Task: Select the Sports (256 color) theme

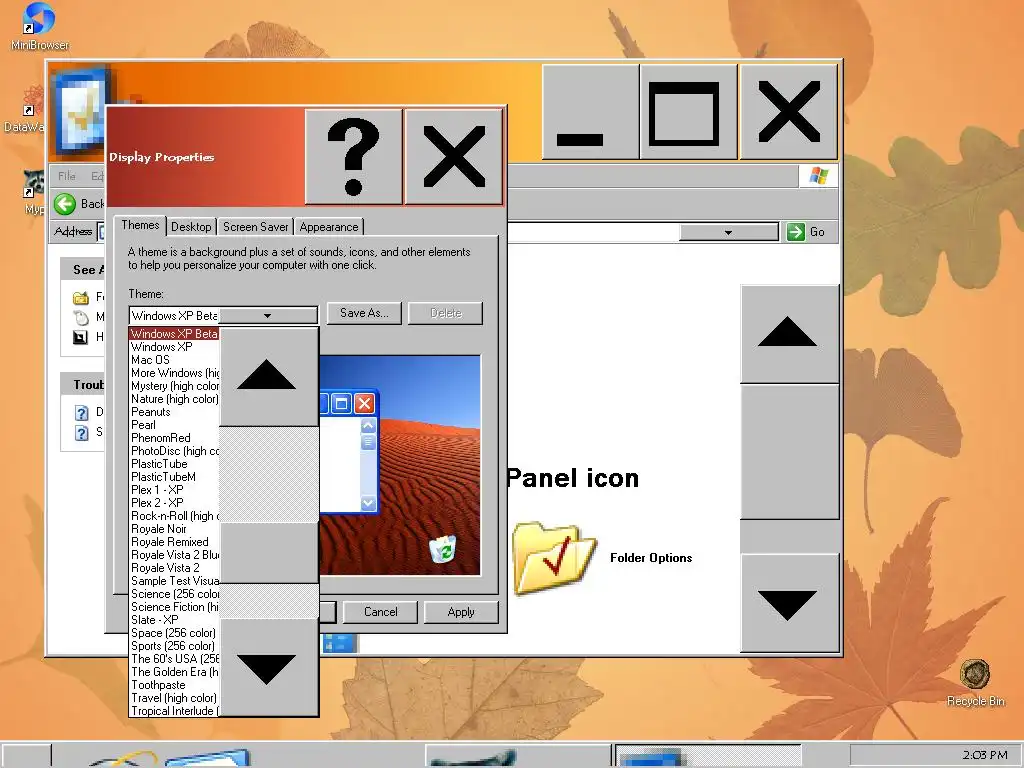Action: click(174, 646)
